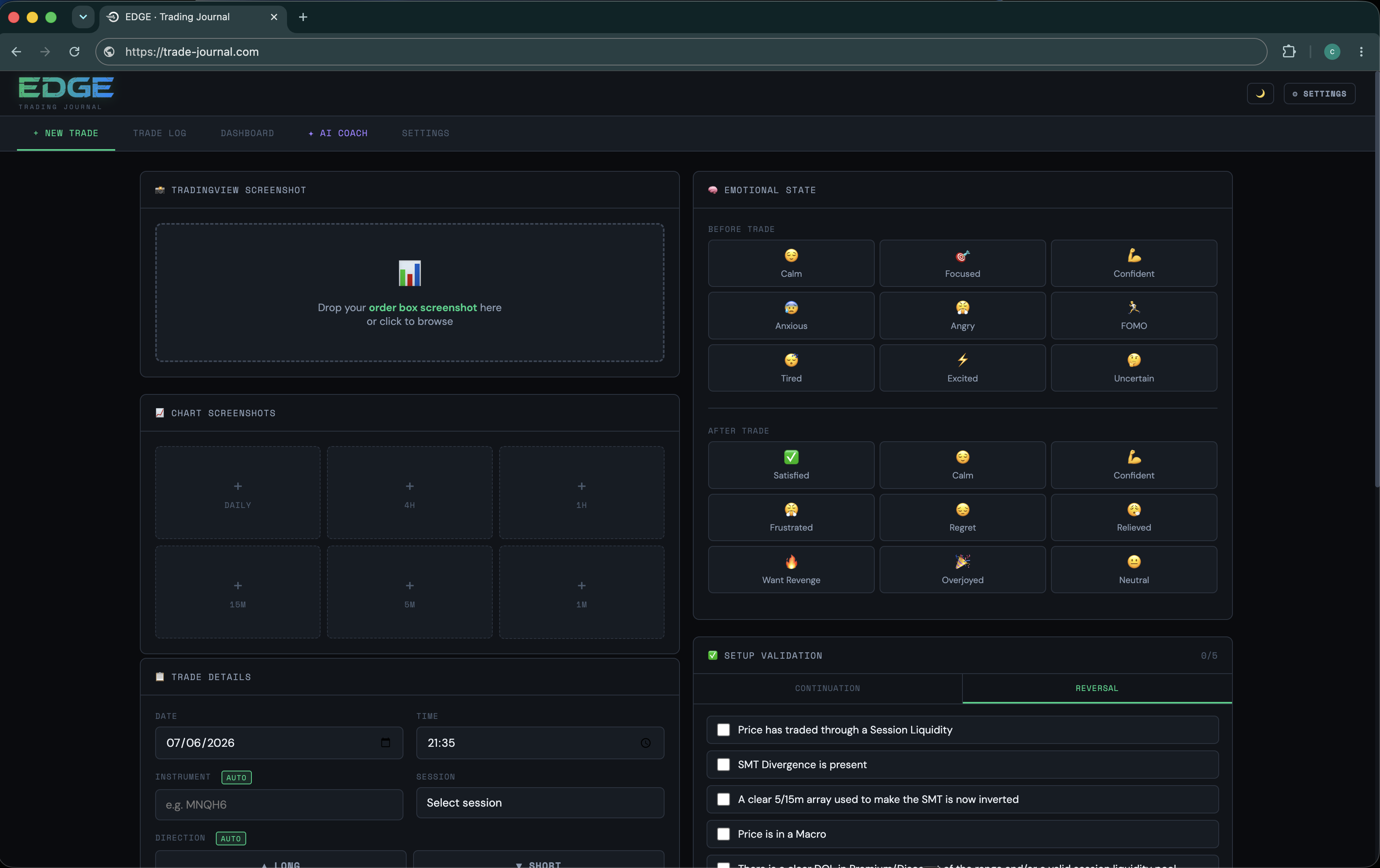This screenshot has height=868, width=1380.
Task: Add a 1M chart screenshot
Action: point(582,592)
